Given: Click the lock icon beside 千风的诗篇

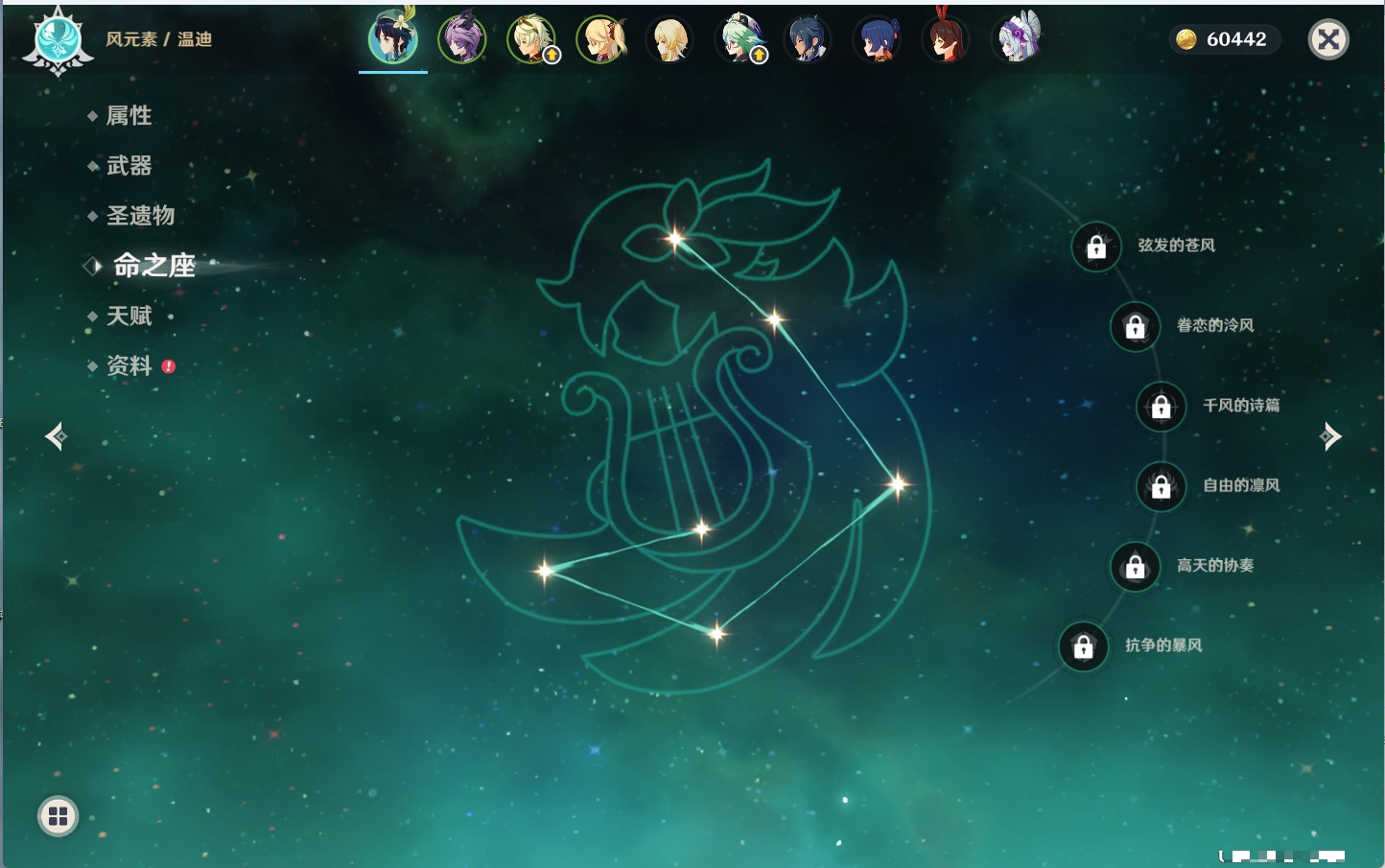Looking at the screenshot, I should [1161, 407].
